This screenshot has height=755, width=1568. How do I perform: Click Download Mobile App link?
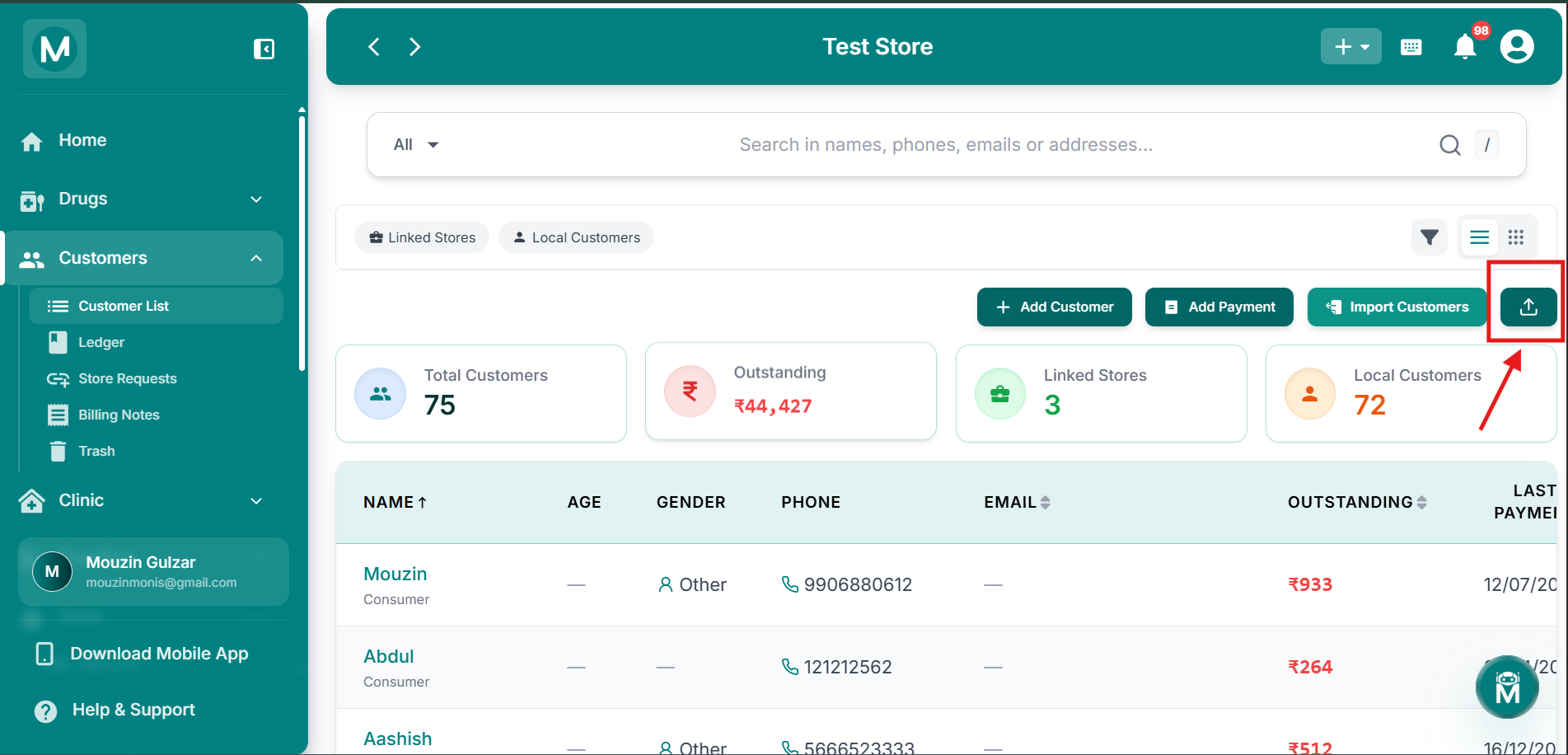click(x=159, y=654)
